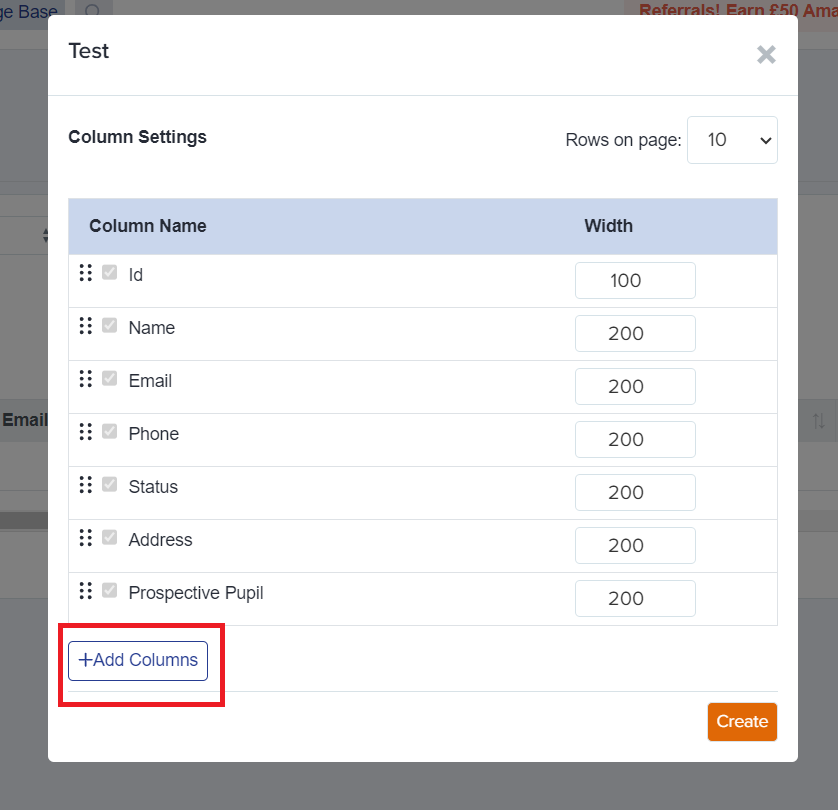
Task: Grab the drag handle for the Name row
Action: pos(86,325)
